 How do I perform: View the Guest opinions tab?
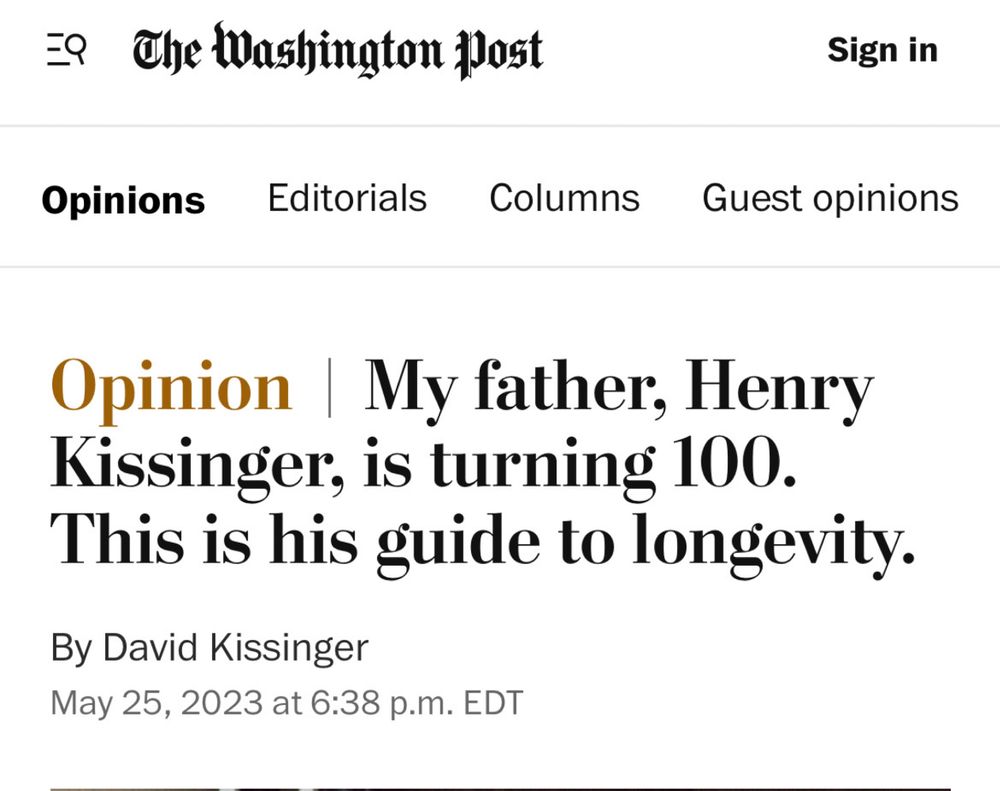(830, 198)
